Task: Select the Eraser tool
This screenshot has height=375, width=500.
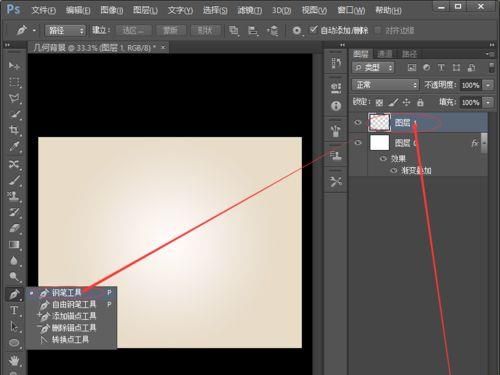Action: click(14, 229)
